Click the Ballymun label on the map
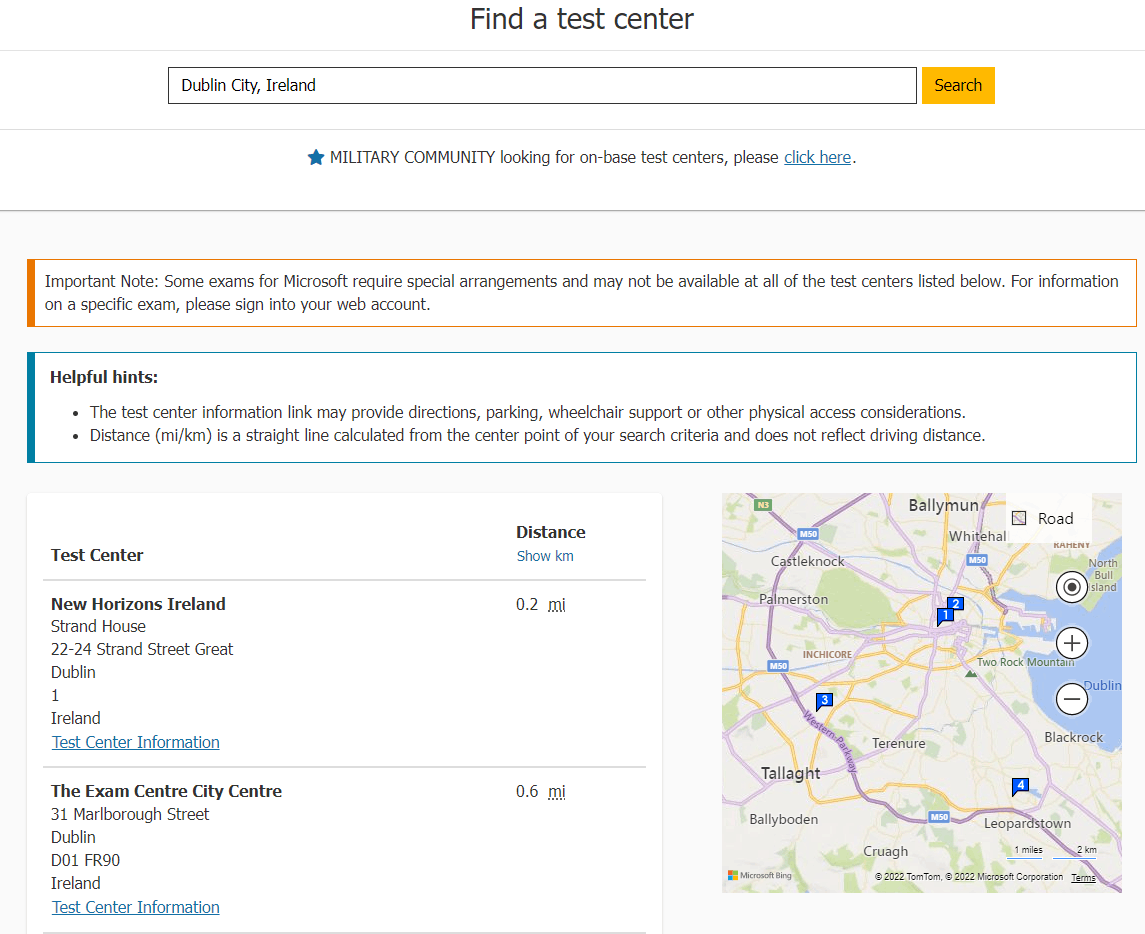The height and width of the screenshot is (934, 1145). (x=943, y=505)
